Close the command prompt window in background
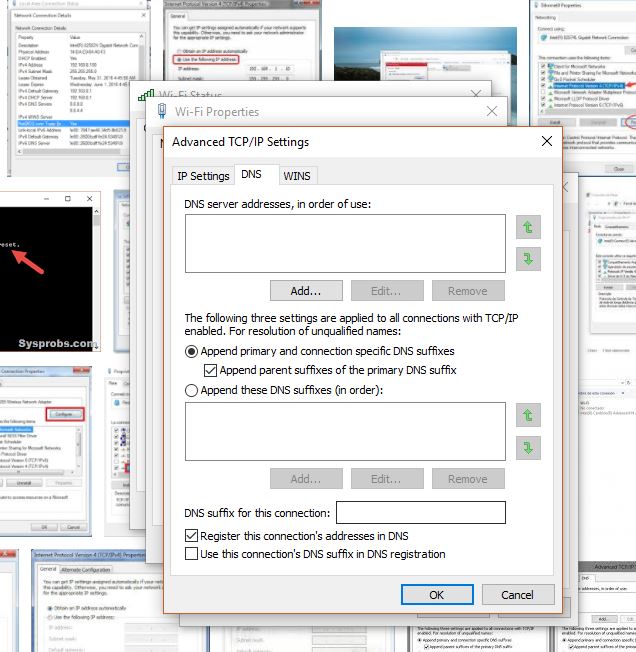The width and height of the screenshot is (636, 652). (x=89, y=198)
